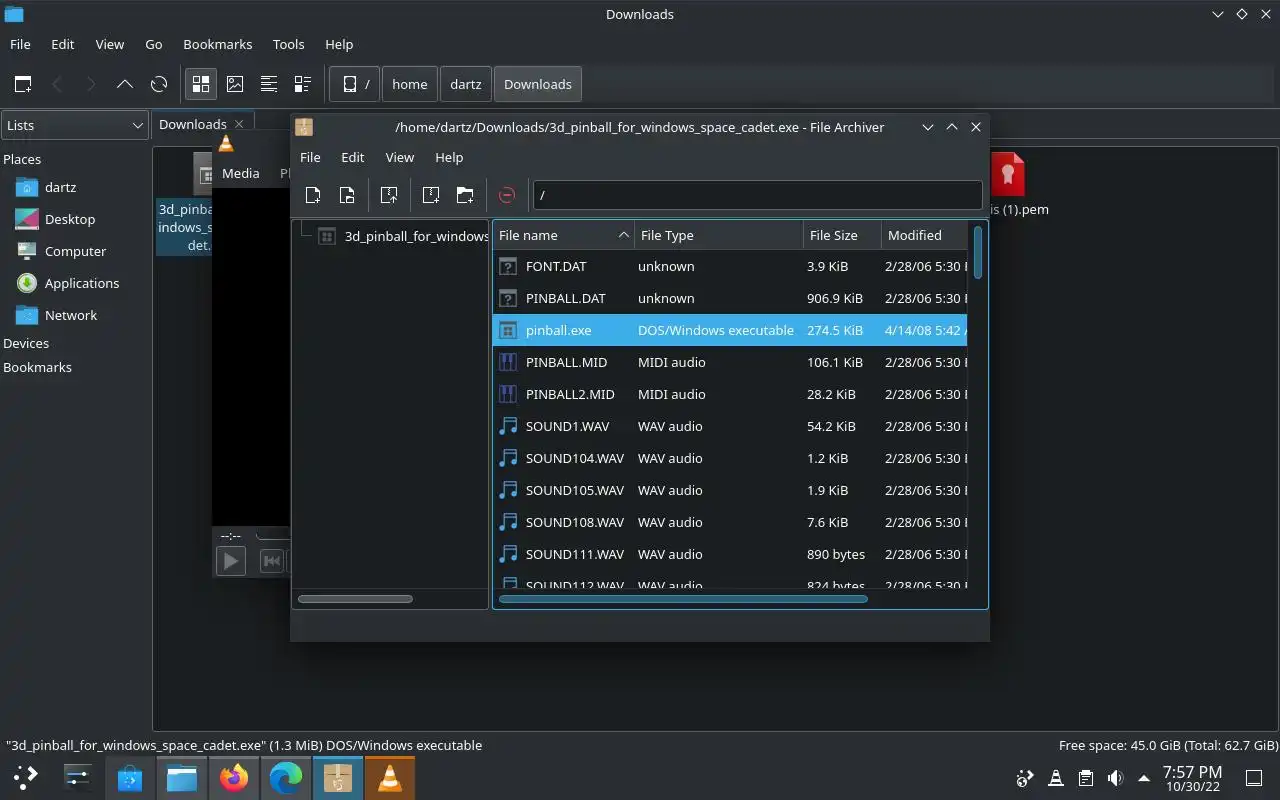Click the dartz path button
The image size is (1280, 800).
[465, 84]
